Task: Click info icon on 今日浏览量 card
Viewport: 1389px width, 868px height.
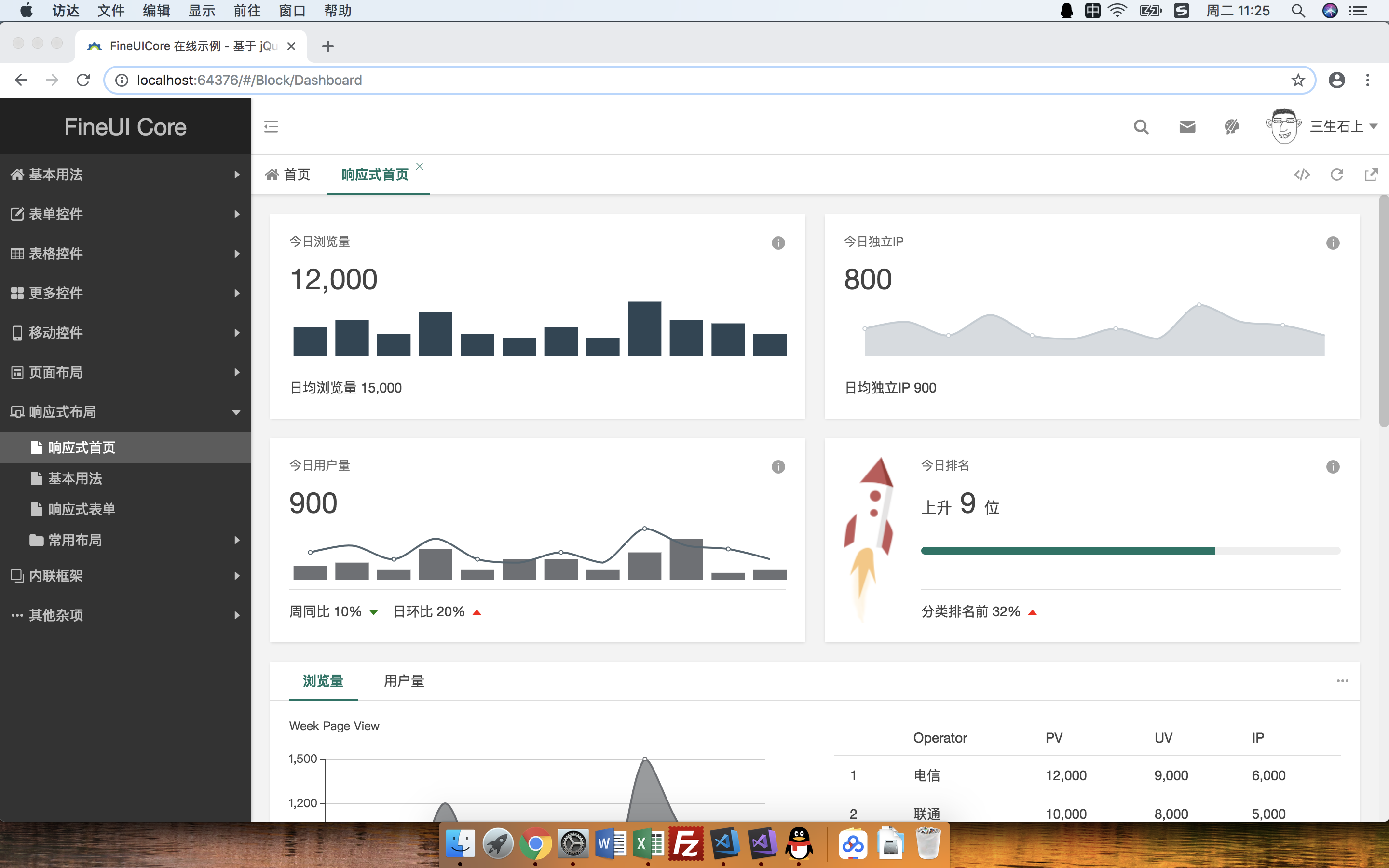Action: tap(778, 243)
